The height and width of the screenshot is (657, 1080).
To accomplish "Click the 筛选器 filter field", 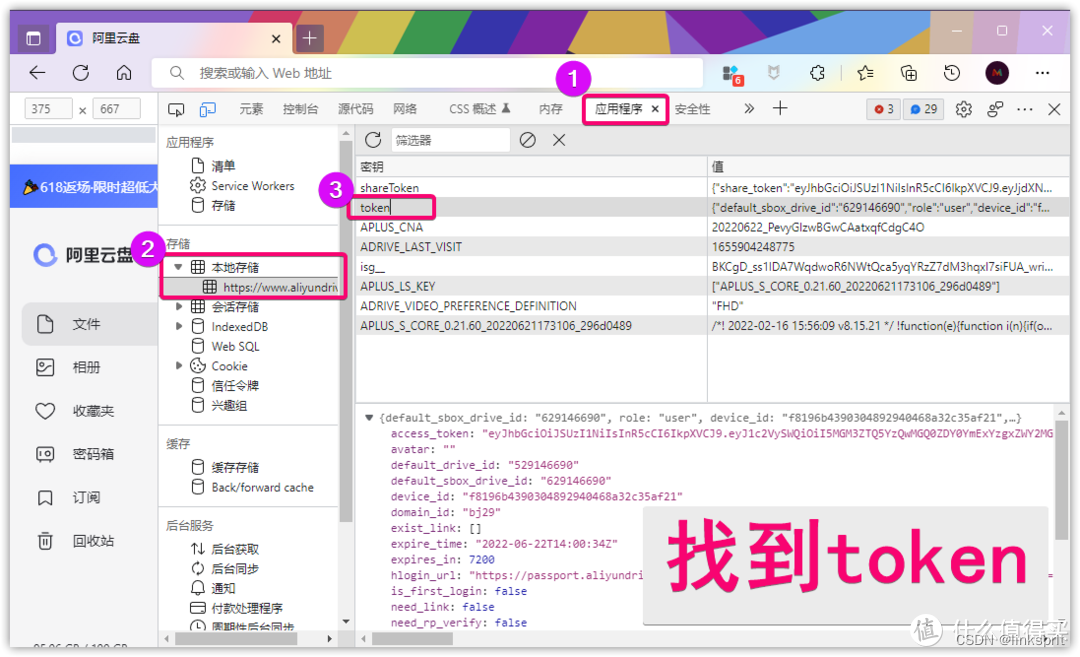I will point(450,140).
